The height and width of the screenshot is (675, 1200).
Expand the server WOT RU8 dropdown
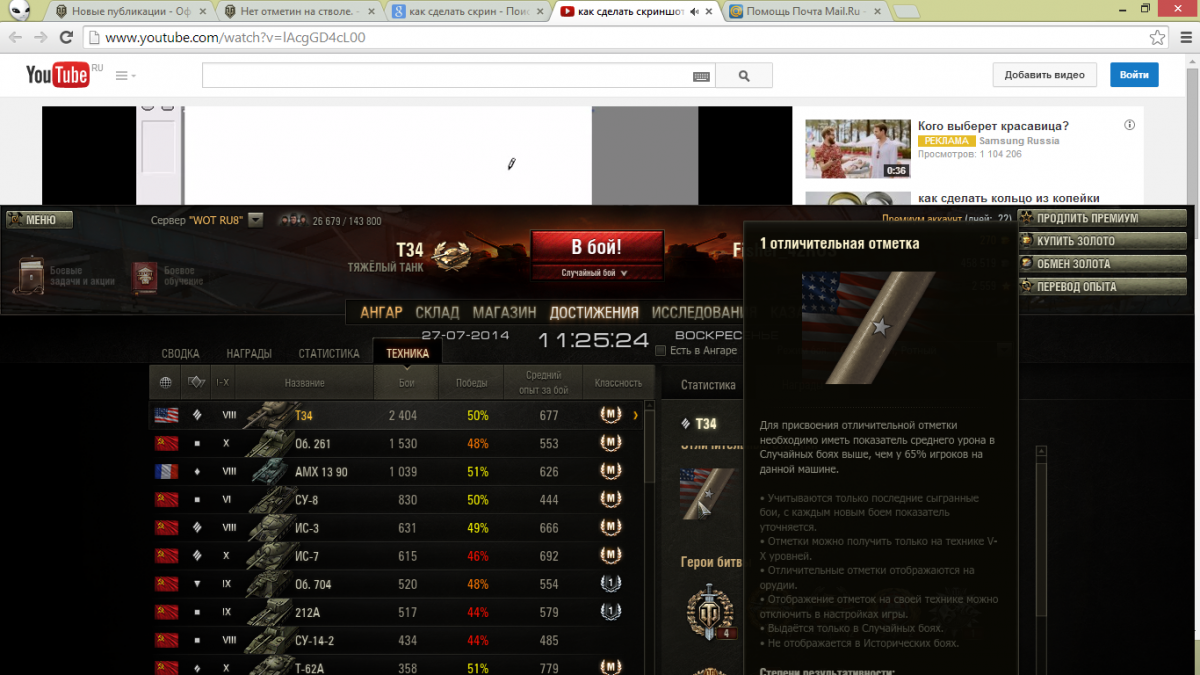(256, 220)
